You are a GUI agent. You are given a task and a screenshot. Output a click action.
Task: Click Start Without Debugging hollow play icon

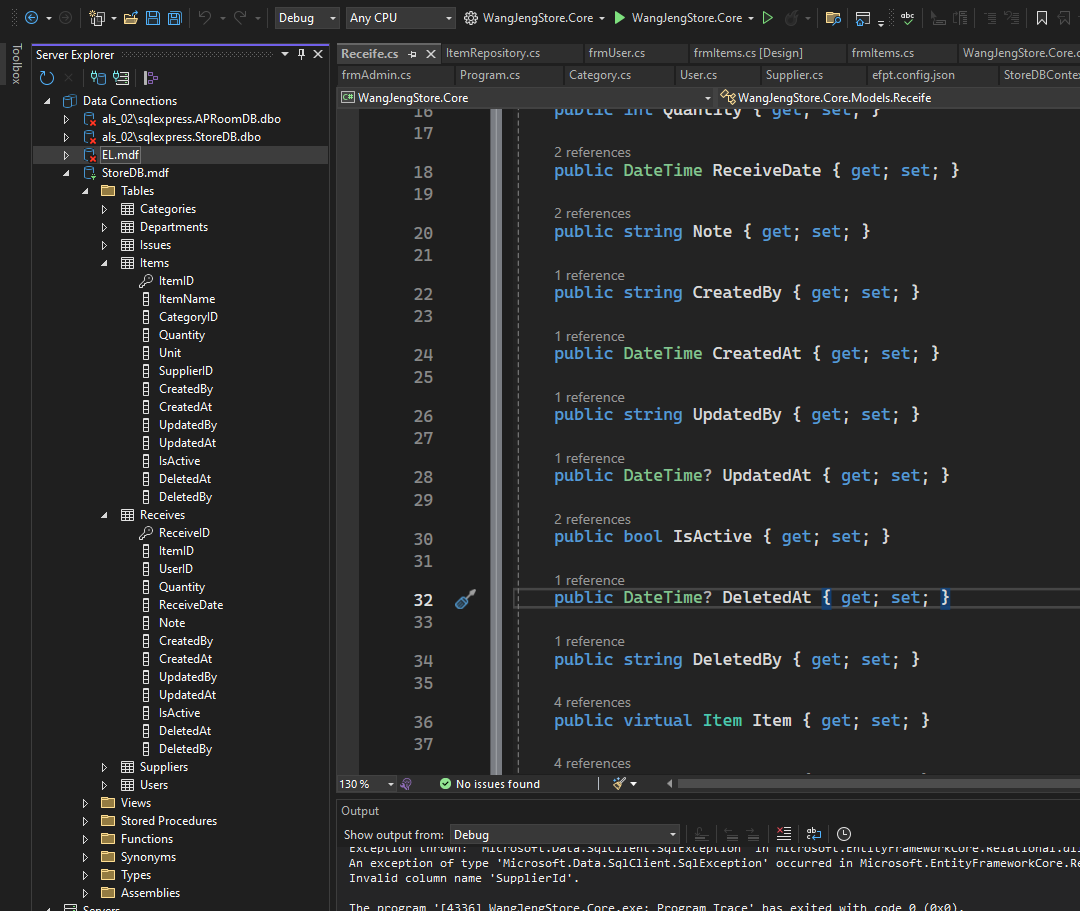767,18
